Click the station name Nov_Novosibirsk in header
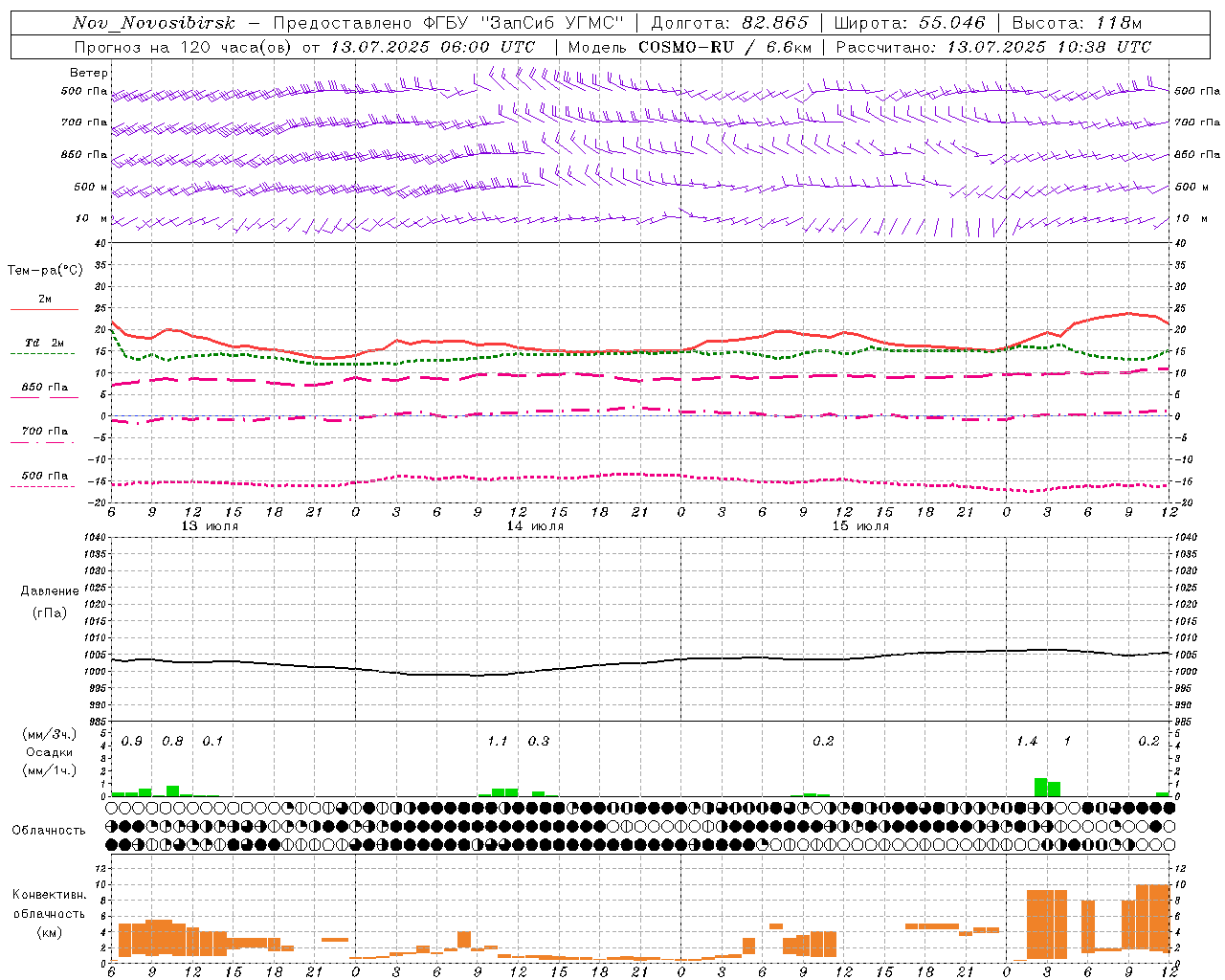The height and width of the screenshot is (980, 1225). pyautogui.click(x=154, y=23)
